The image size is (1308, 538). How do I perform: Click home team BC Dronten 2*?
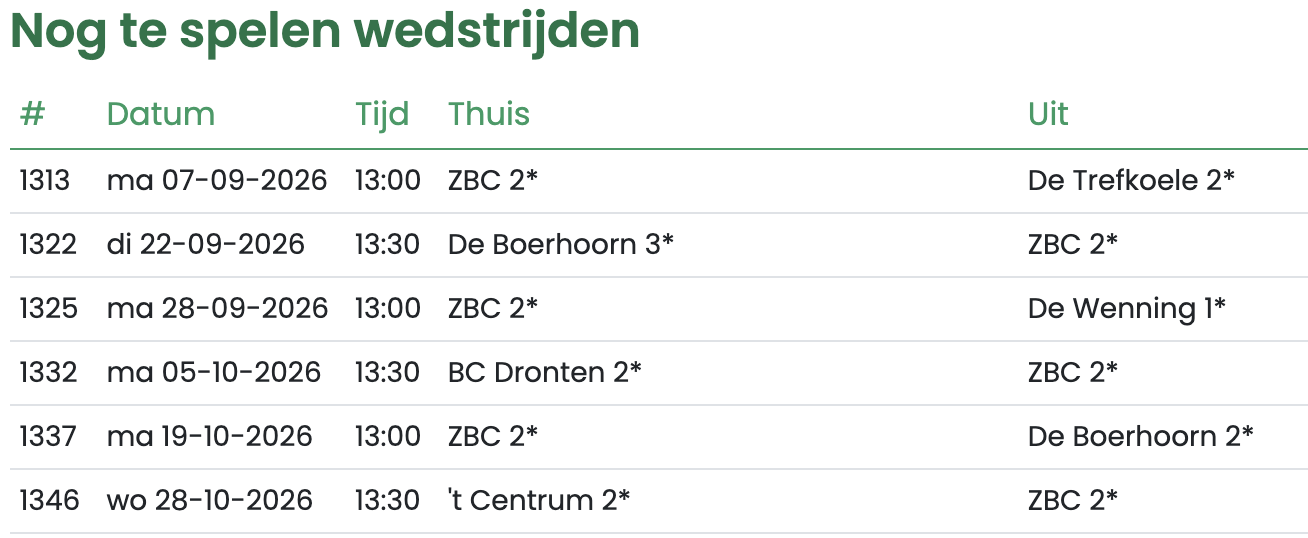(x=545, y=372)
